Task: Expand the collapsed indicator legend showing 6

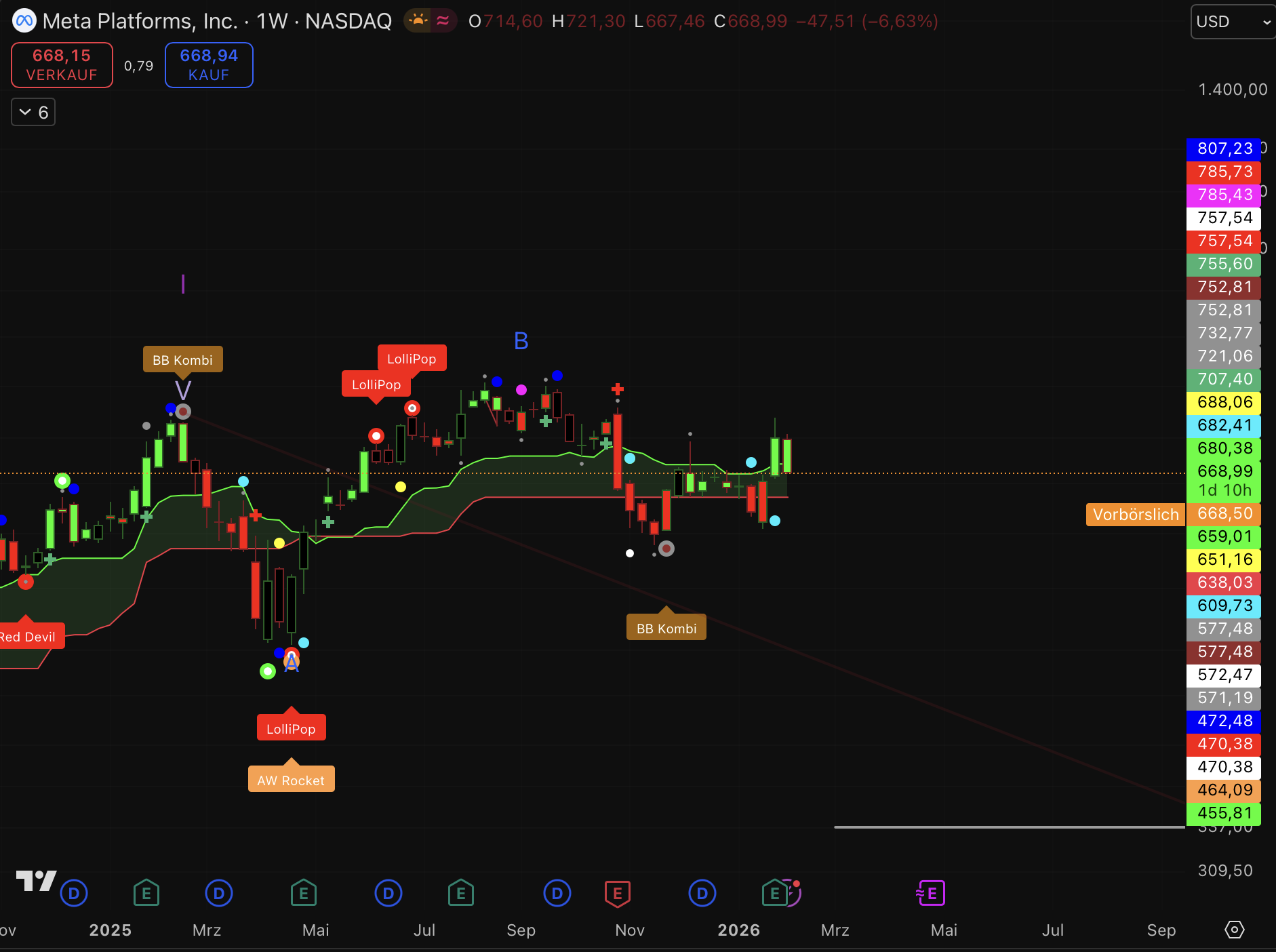Action: click(x=33, y=112)
